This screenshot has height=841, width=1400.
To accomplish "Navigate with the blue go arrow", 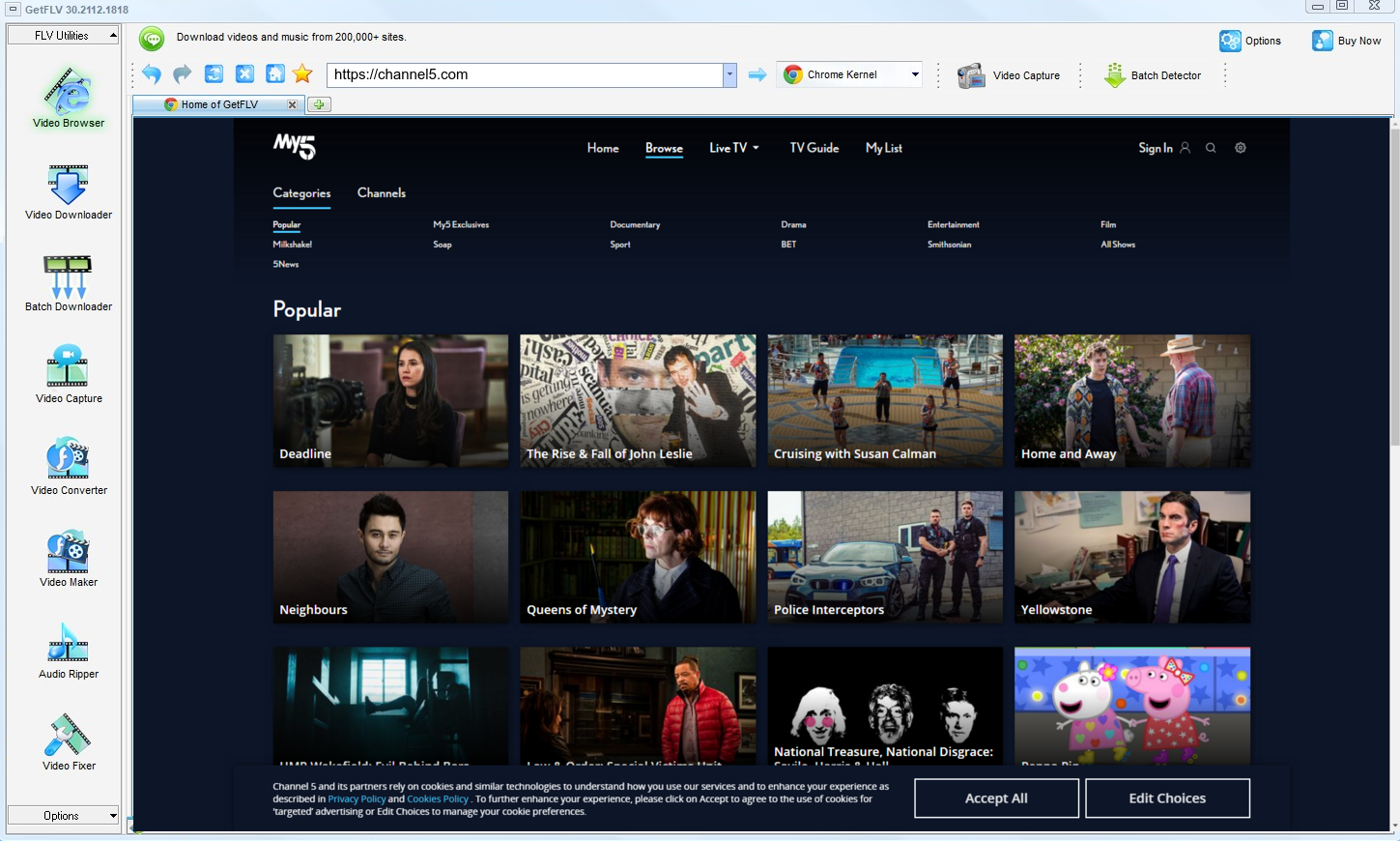I will coord(757,74).
